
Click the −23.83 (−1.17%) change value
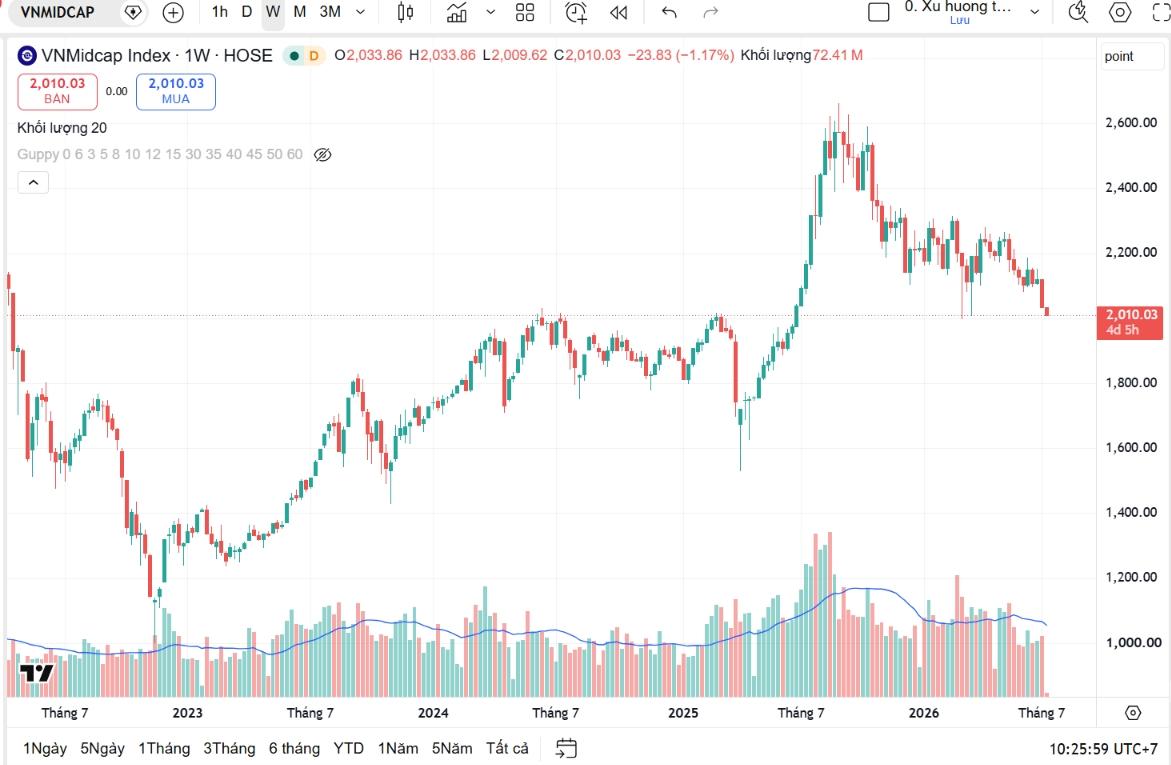(x=680, y=55)
